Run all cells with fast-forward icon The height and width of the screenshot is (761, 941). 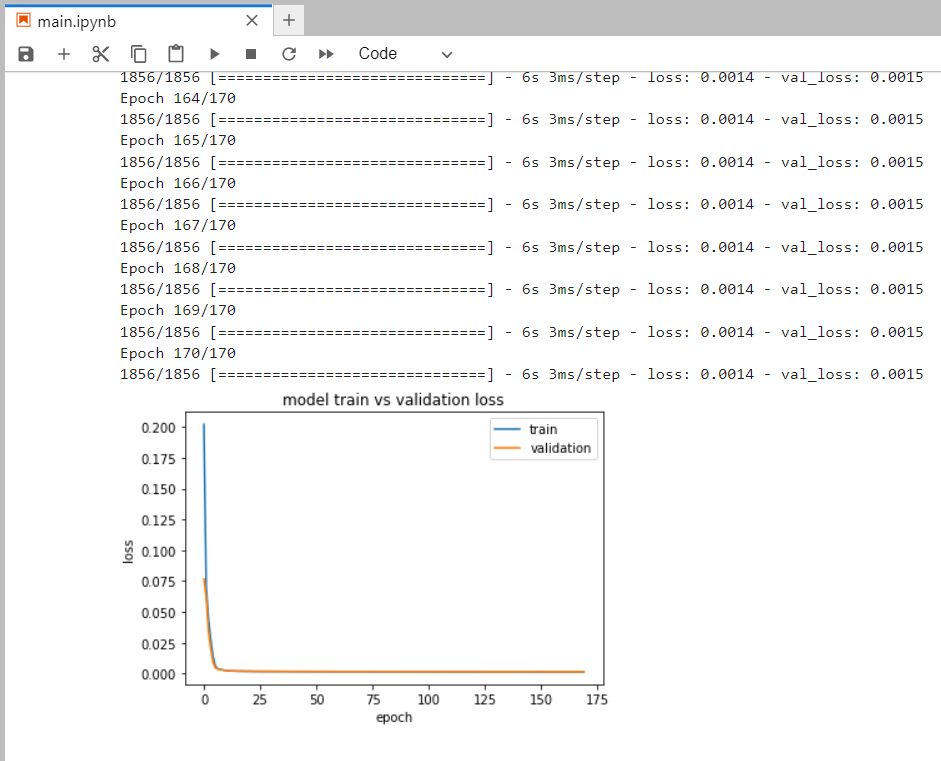[324, 54]
